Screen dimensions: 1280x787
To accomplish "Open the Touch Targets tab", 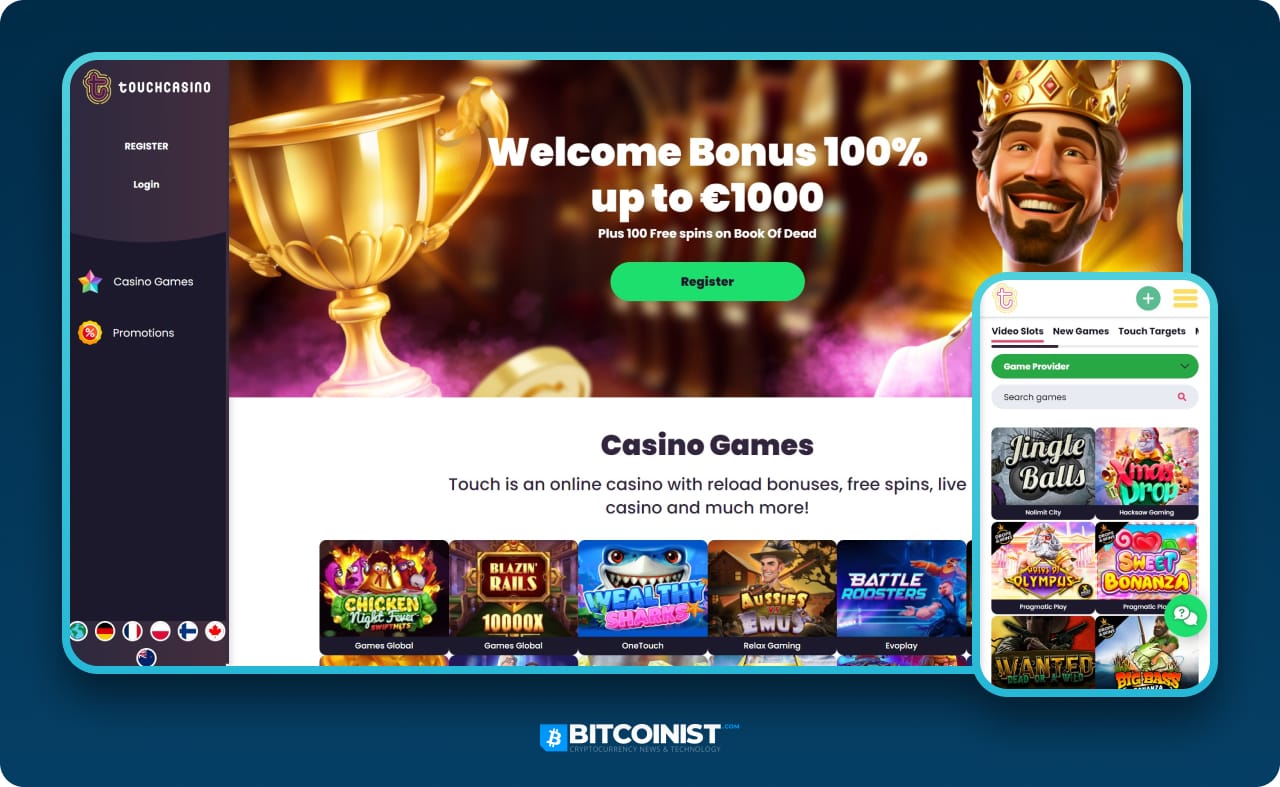I will tap(1152, 331).
